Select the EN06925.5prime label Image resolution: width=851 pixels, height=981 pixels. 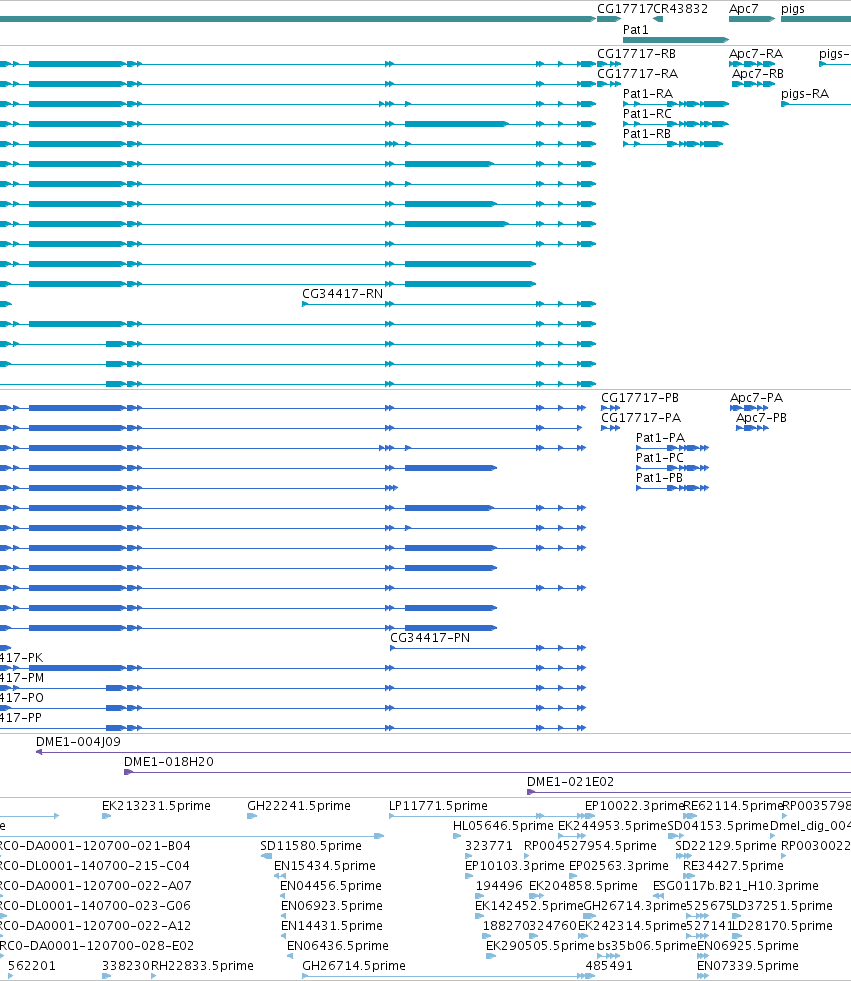coord(748,946)
